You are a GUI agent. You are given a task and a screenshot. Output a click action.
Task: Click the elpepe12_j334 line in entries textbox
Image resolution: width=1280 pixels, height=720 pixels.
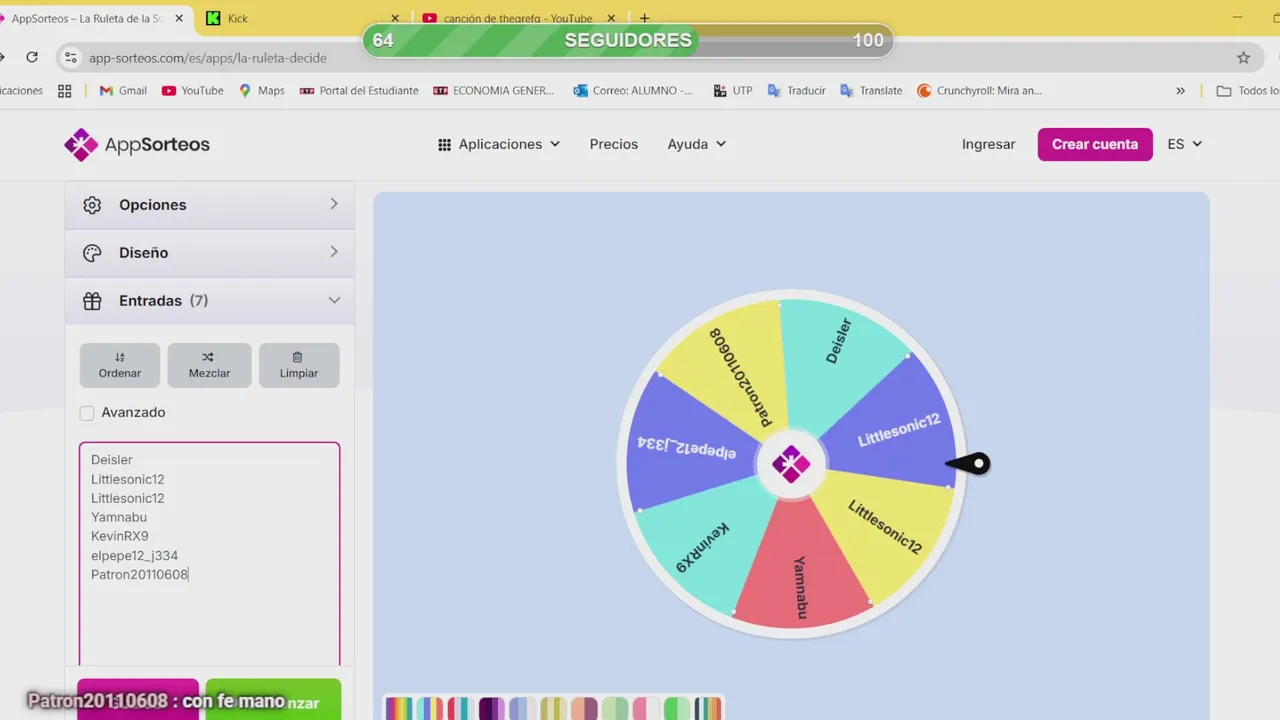[135, 555]
